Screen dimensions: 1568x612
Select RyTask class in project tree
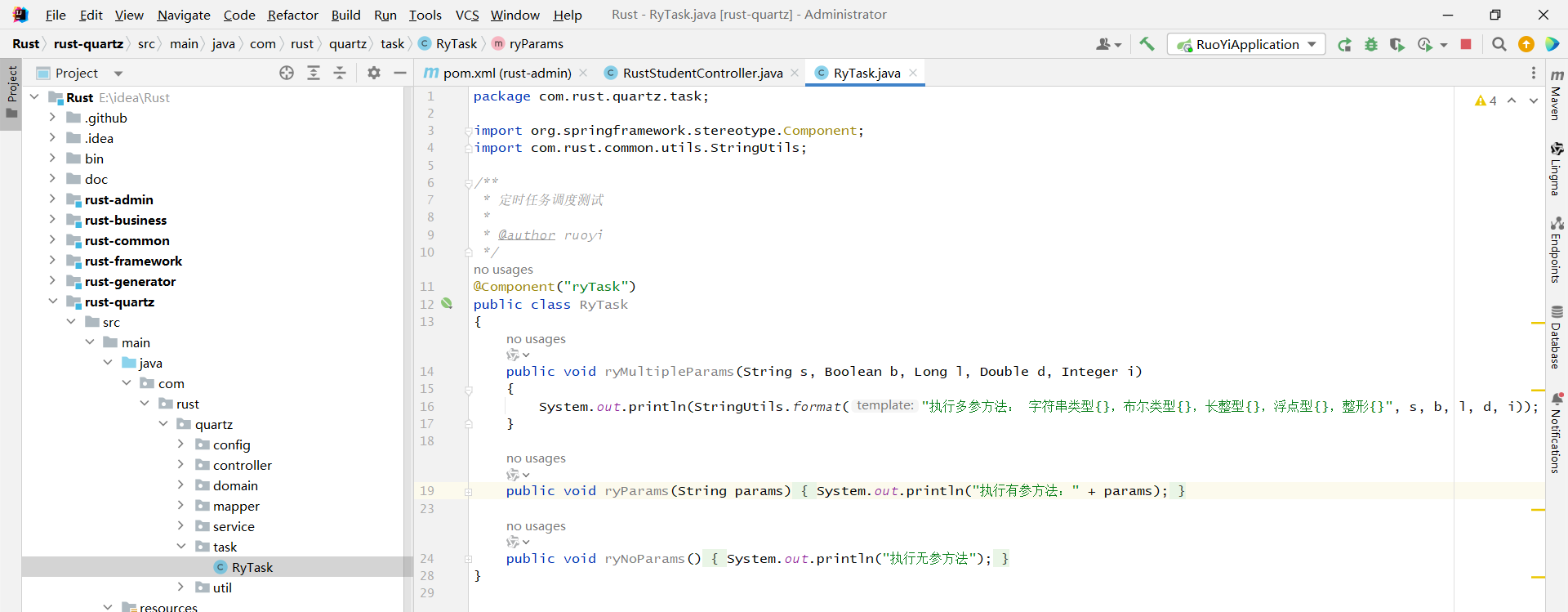pos(252,567)
